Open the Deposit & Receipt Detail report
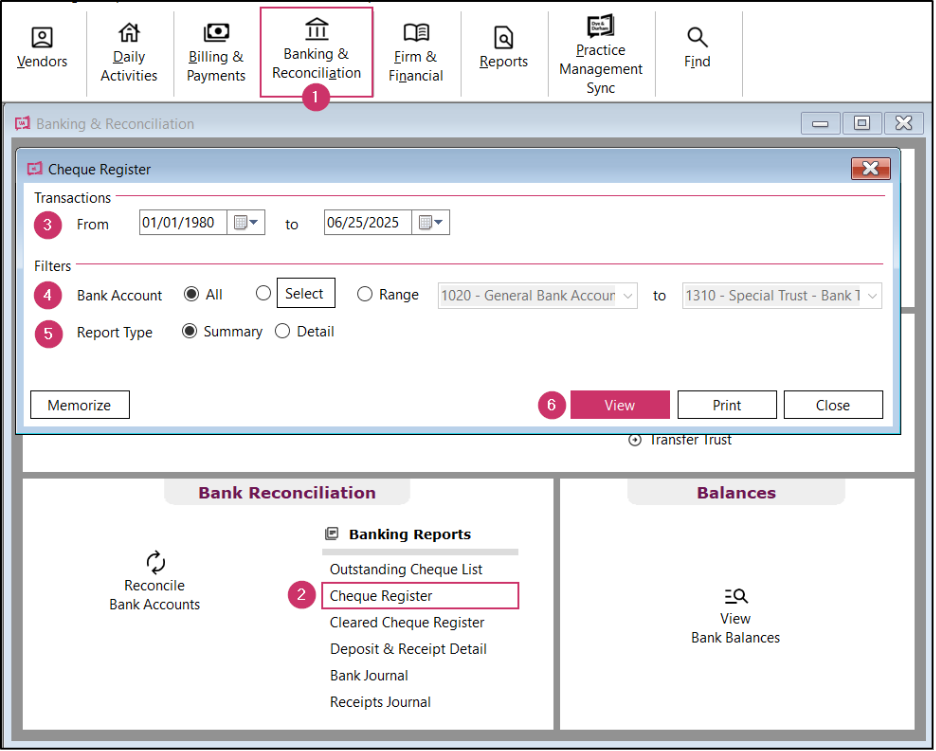This screenshot has width=936, height=751. [408, 650]
